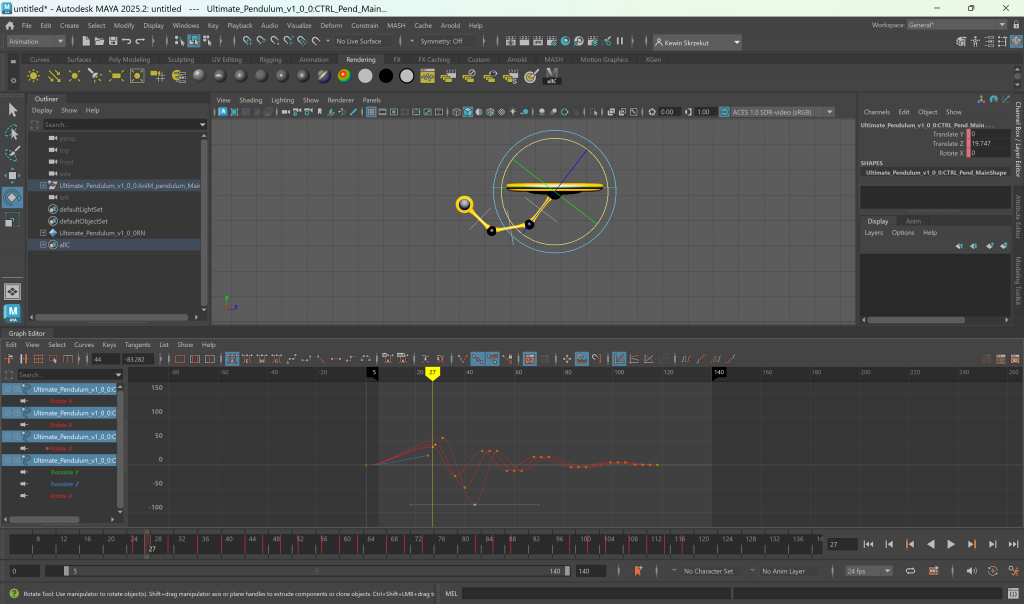Click the Layers menu in Layer Editor
The width and height of the screenshot is (1024, 604).
(x=873, y=233)
